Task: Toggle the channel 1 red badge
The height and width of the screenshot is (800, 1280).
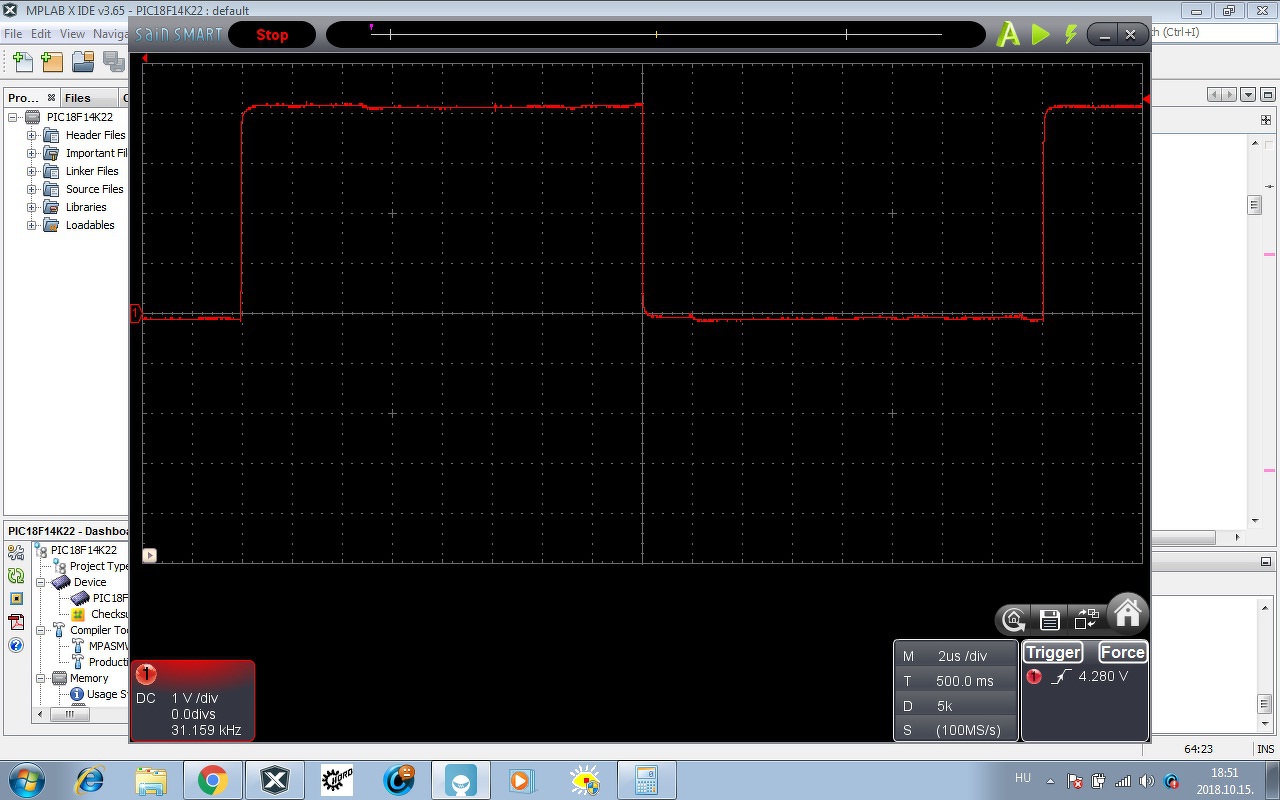Action: (146, 673)
